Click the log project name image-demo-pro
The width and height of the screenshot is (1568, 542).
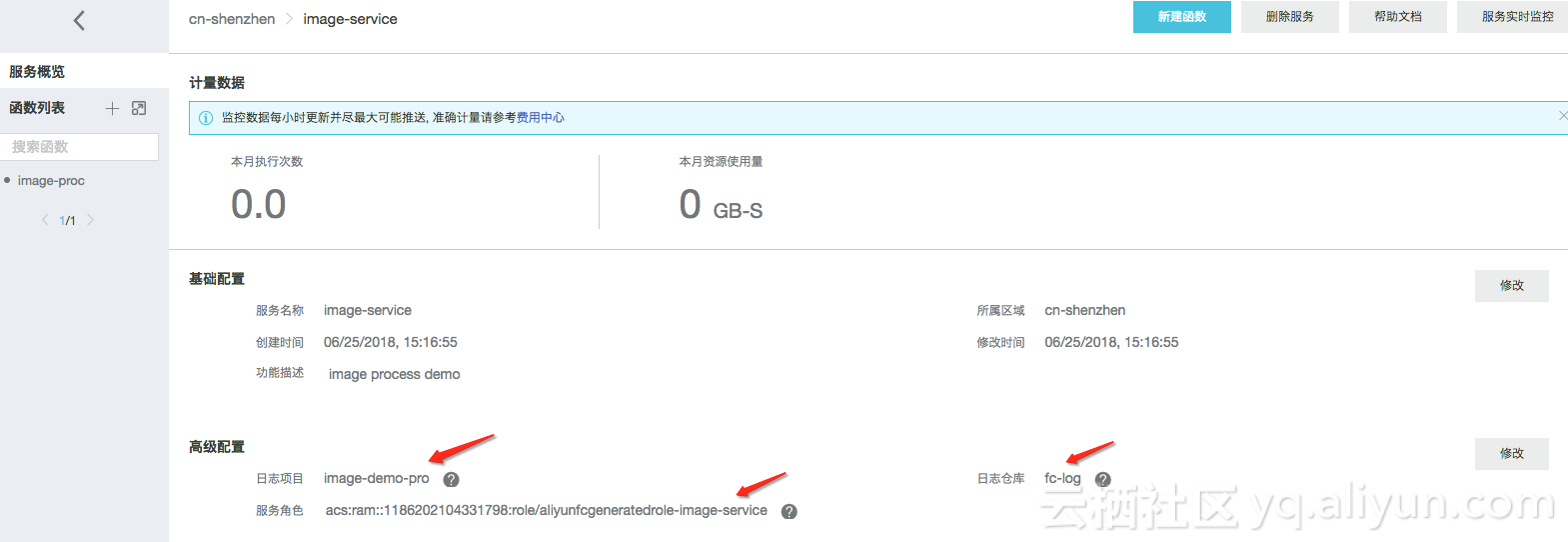point(377,479)
